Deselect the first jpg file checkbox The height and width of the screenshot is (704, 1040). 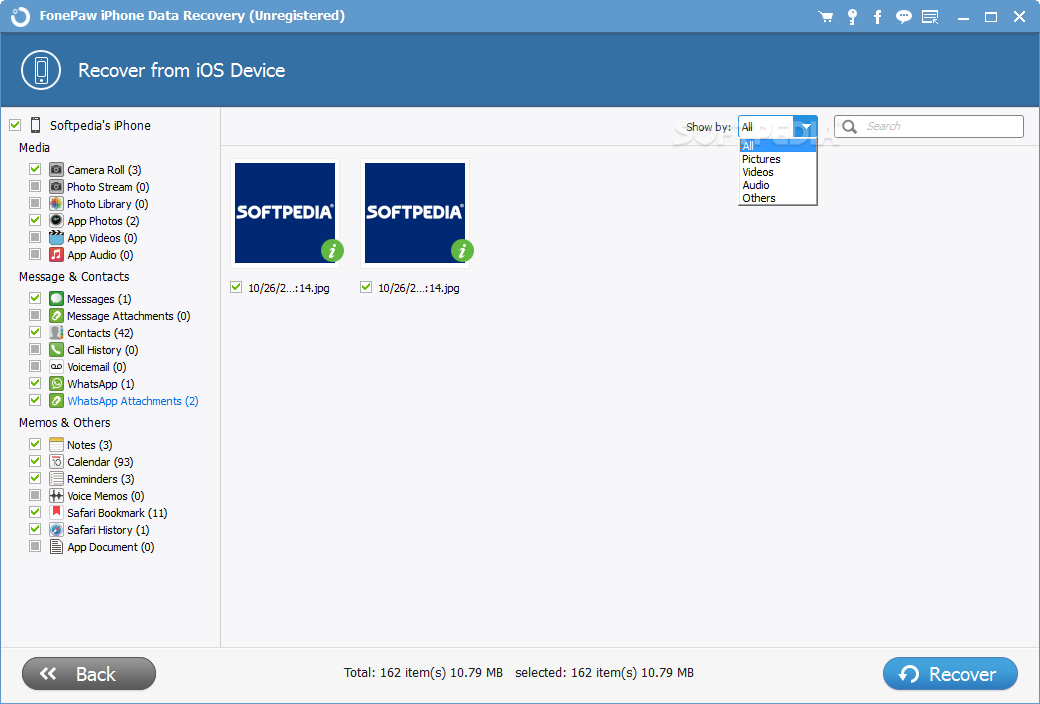click(x=236, y=287)
